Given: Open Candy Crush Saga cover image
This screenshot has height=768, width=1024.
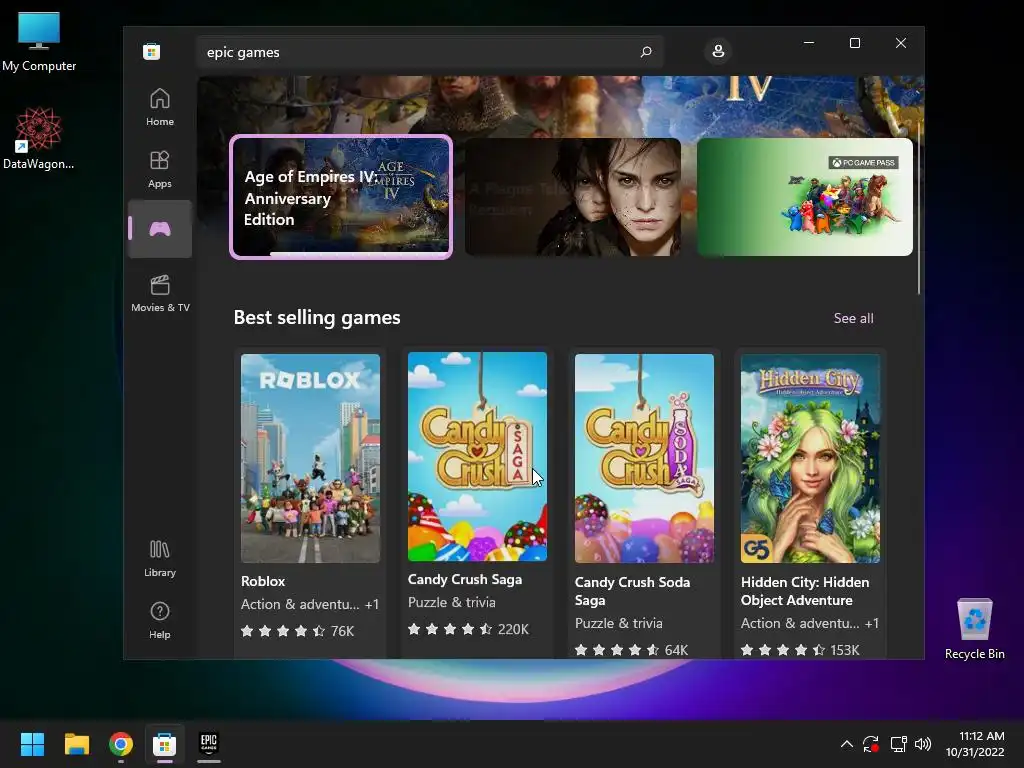Looking at the screenshot, I should pos(477,456).
